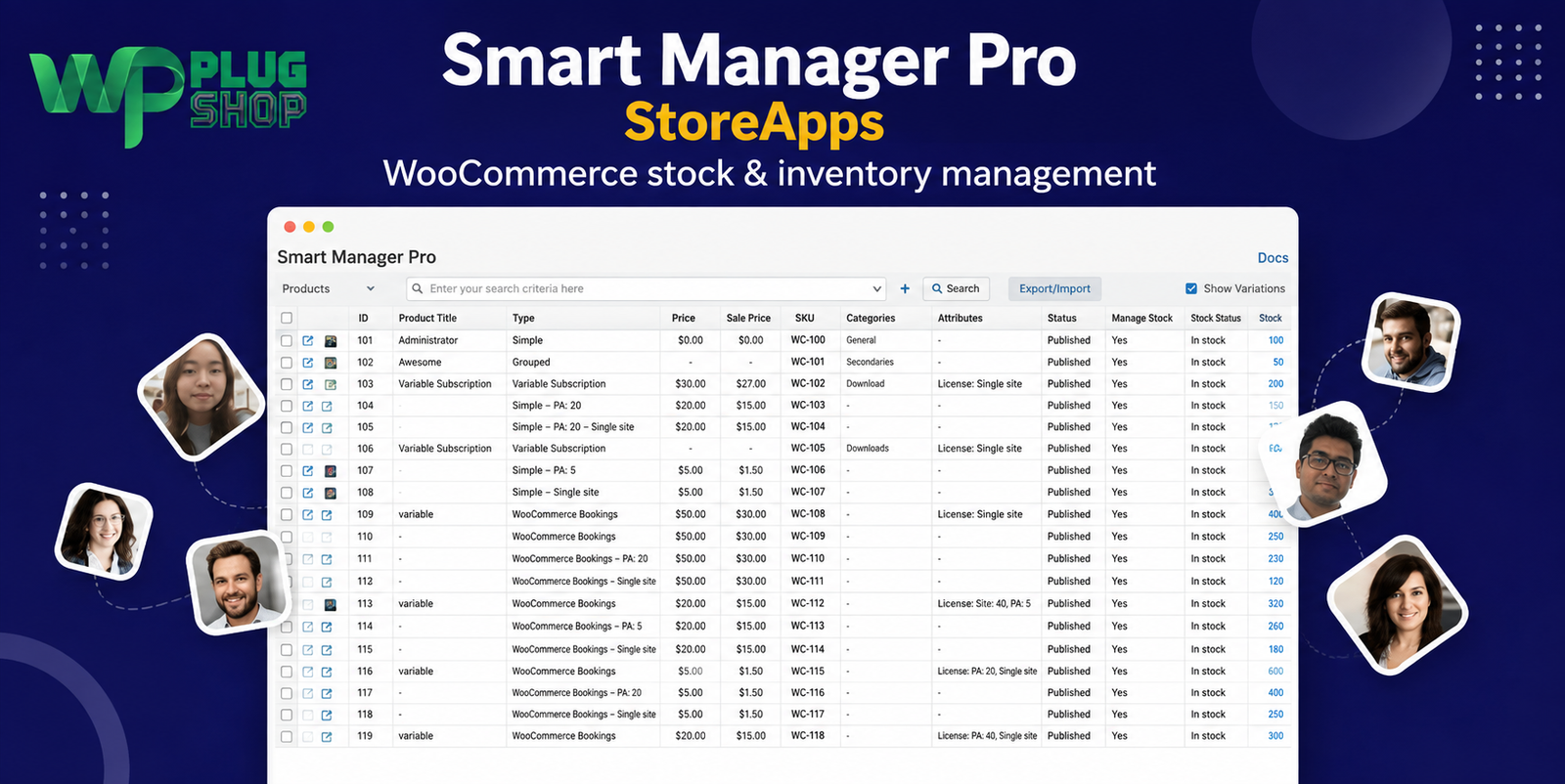The width and height of the screenshot is (1565, 784).
Task: Tick the checkbox for product 115
Action: coord(287,650)
